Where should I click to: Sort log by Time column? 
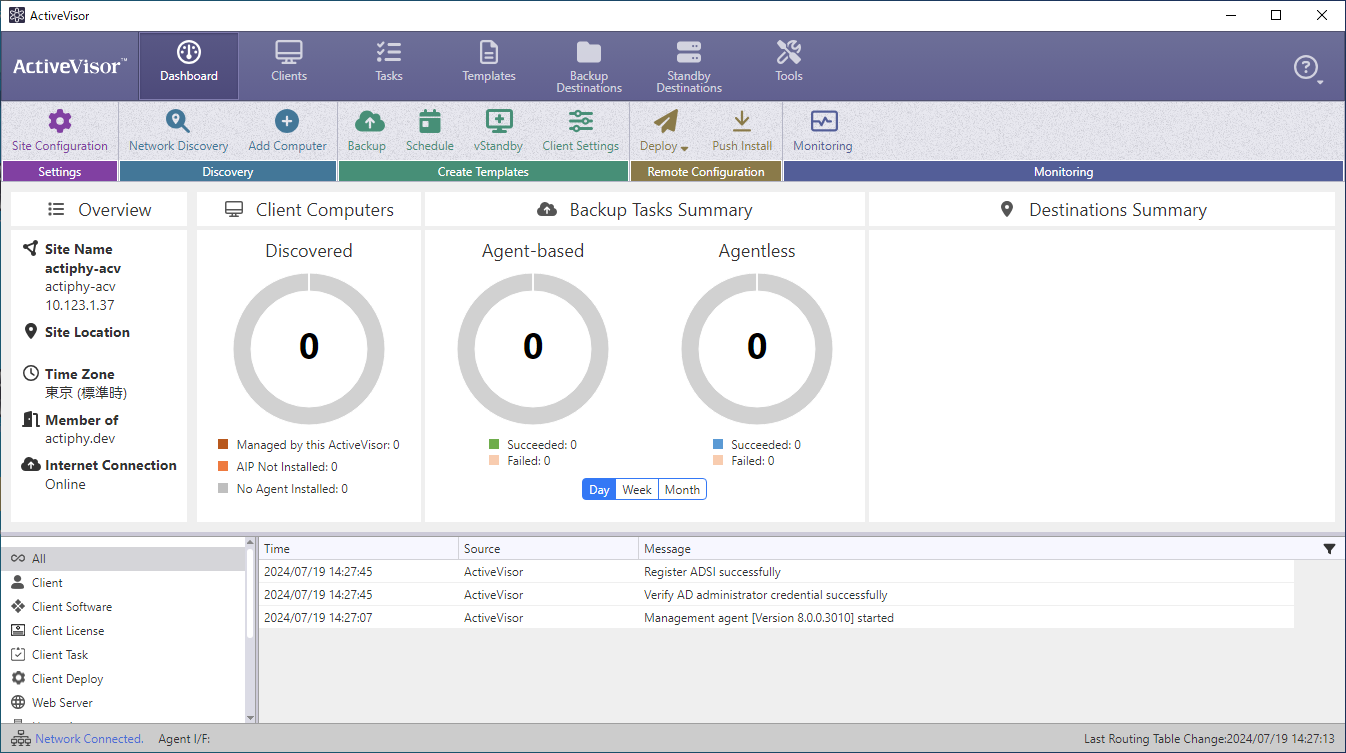[x=359, y=549]
